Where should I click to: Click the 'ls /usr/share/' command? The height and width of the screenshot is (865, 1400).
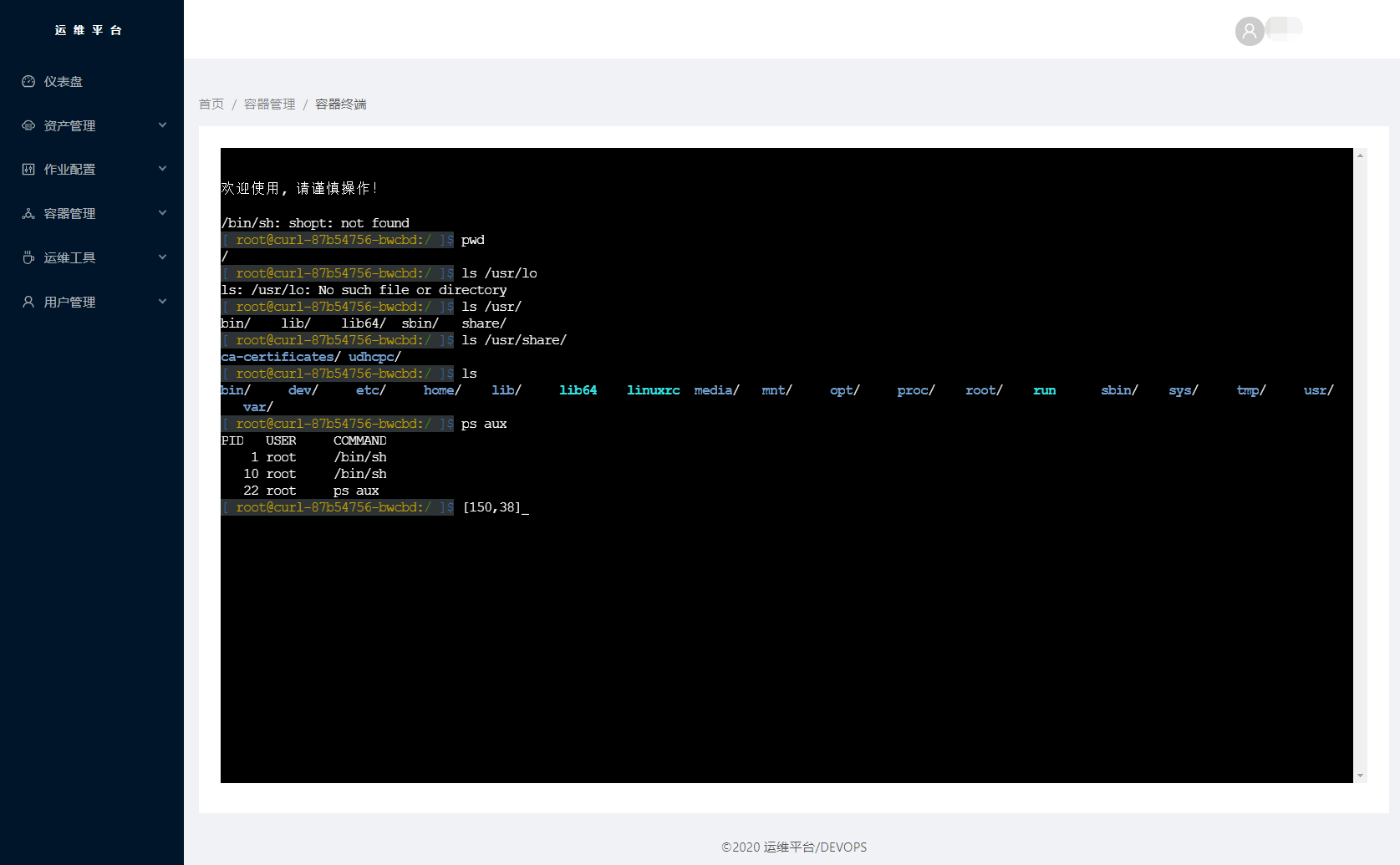point(514,340)
